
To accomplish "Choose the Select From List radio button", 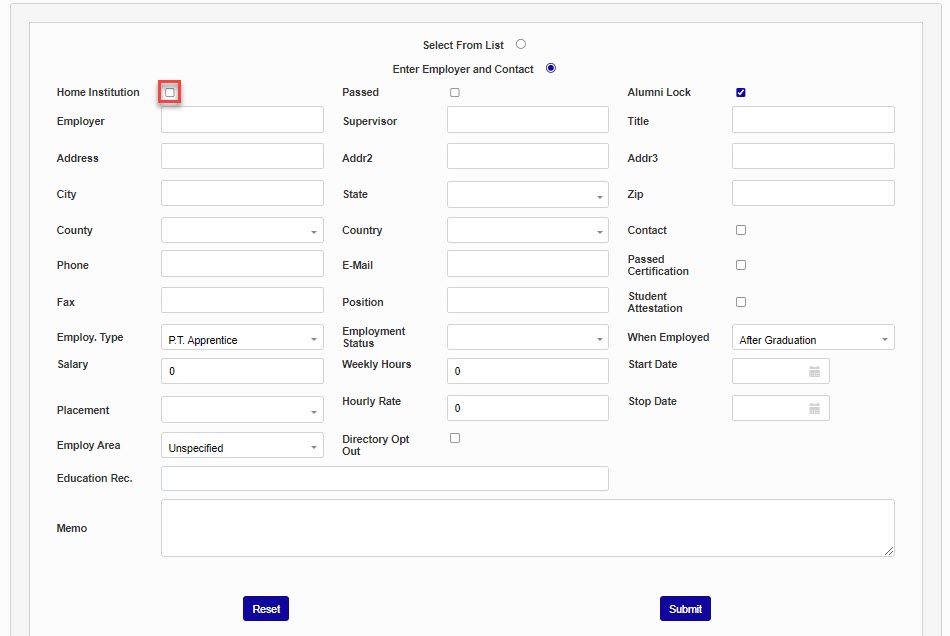I will (521, 44).
